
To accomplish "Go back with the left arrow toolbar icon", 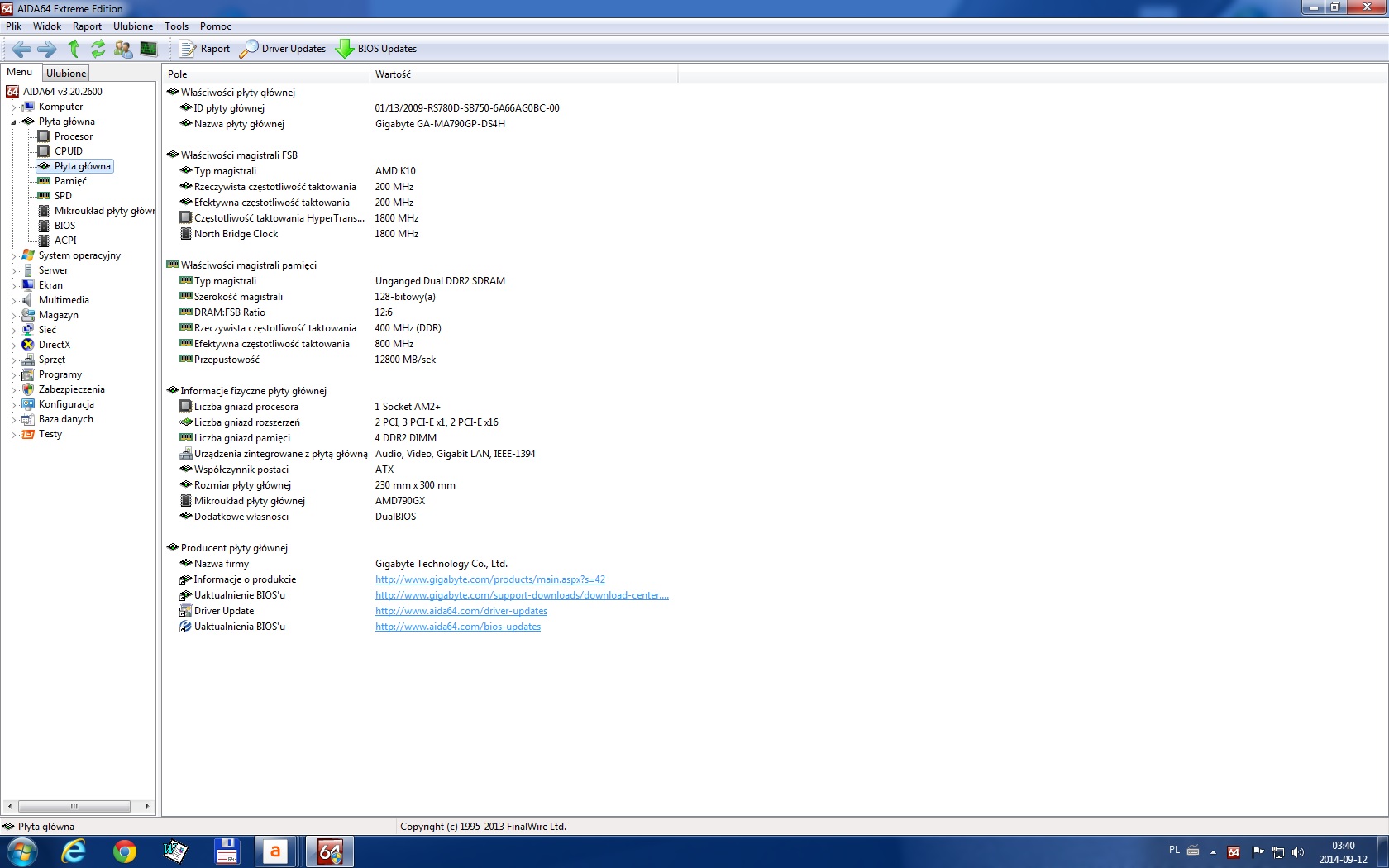I will coord(22,49).
